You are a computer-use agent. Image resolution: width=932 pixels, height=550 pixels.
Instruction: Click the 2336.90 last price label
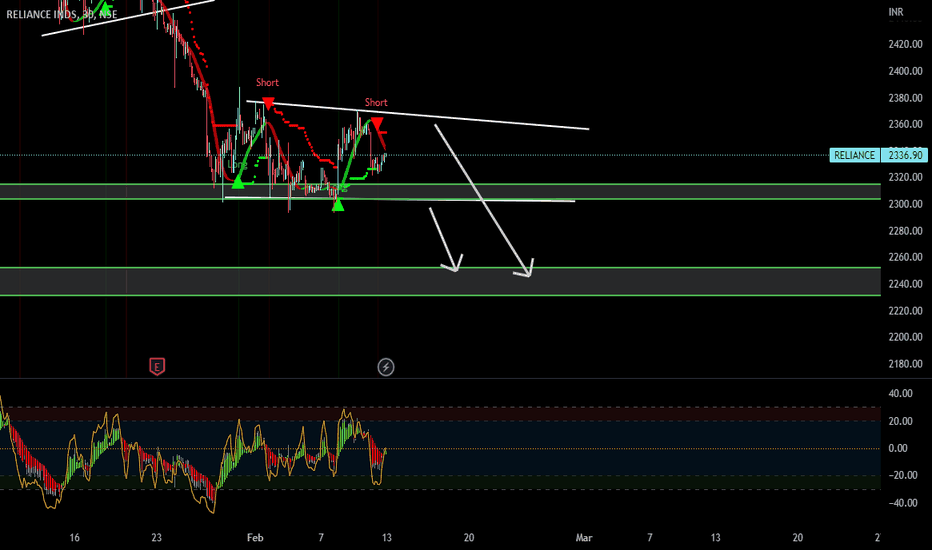(904, 155)
